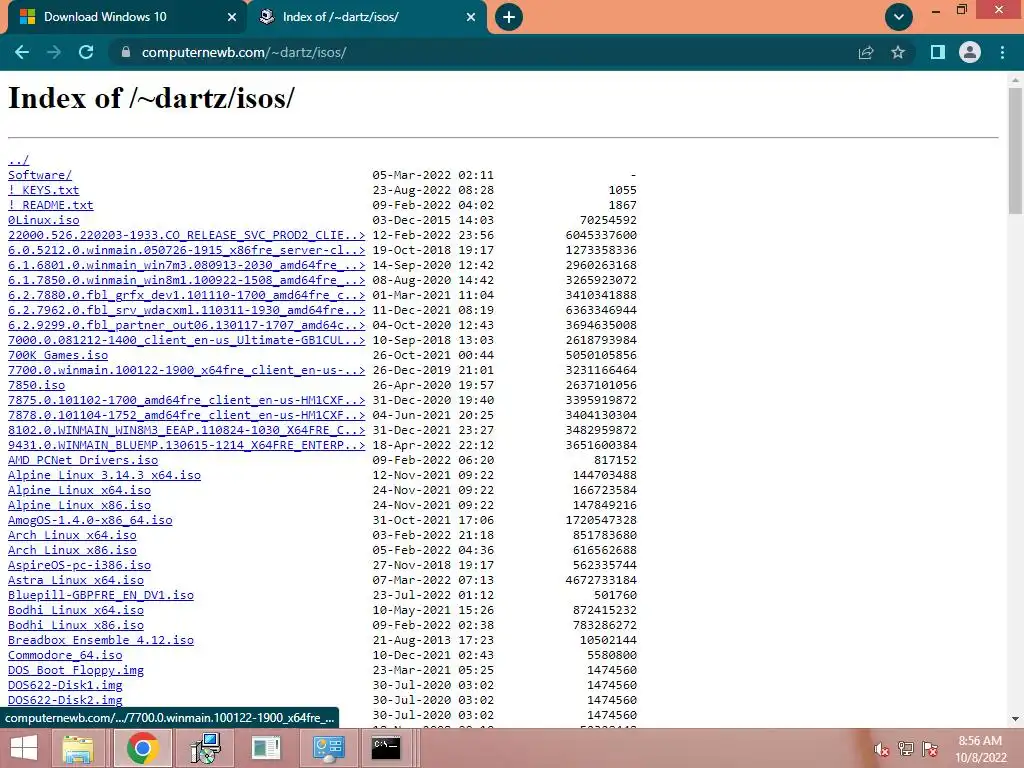This screenshot has width=1024, height=768.
Task: Download Alpine_Linux_3.14.3_x64.iso
Action: (x=104, y=475)
